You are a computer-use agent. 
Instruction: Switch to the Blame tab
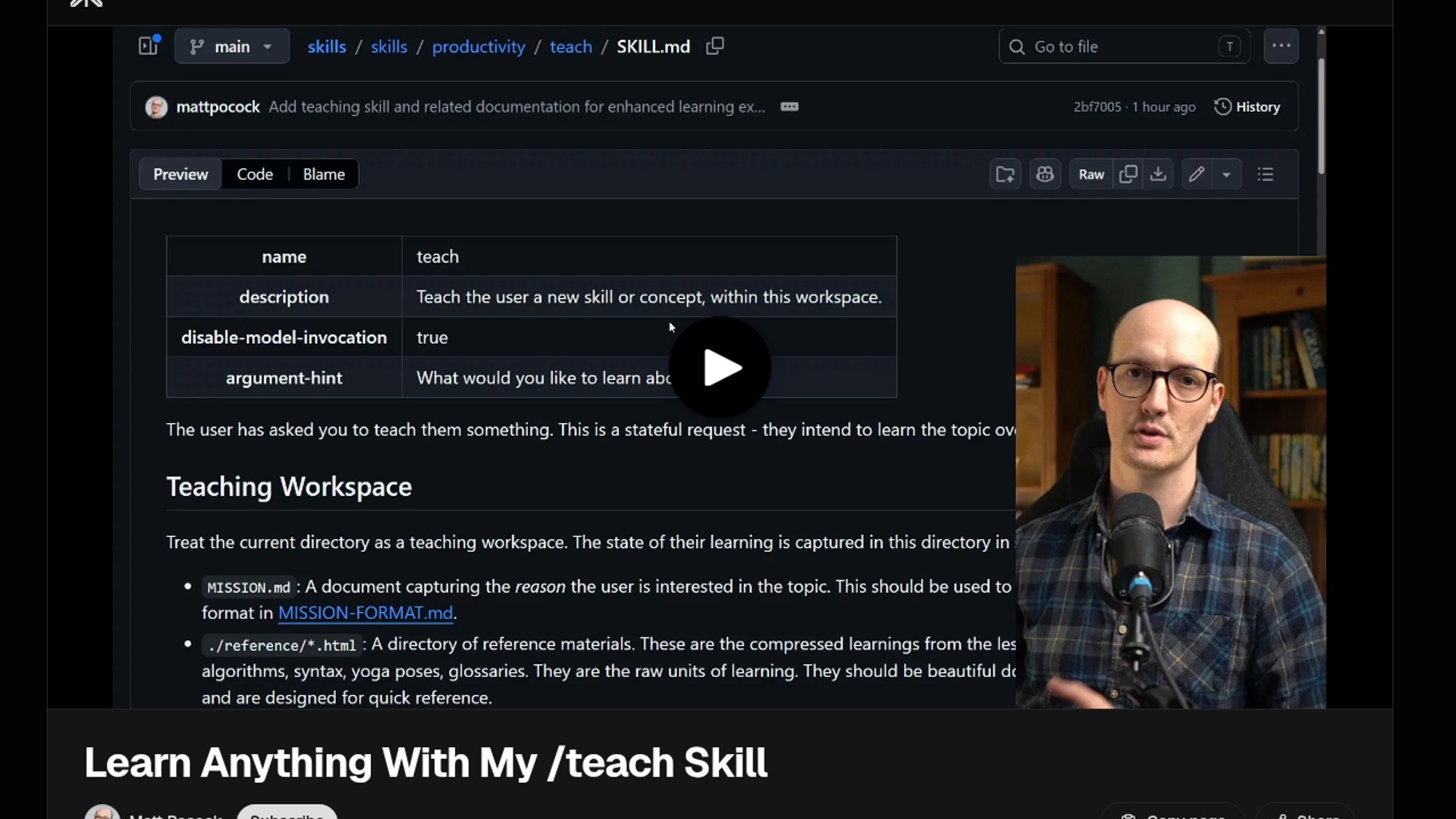coord(324,174)
